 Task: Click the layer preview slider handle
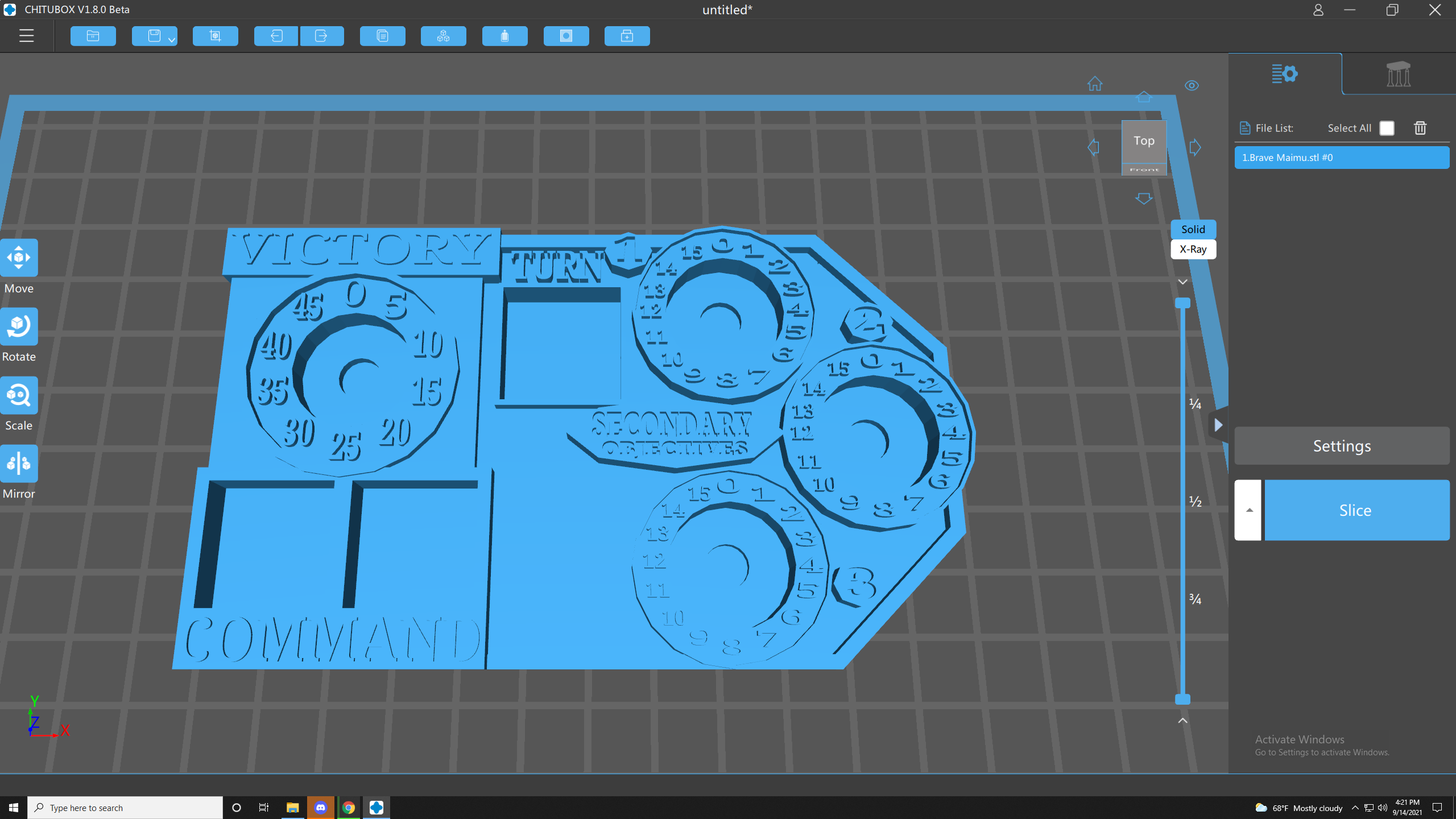1183,302
